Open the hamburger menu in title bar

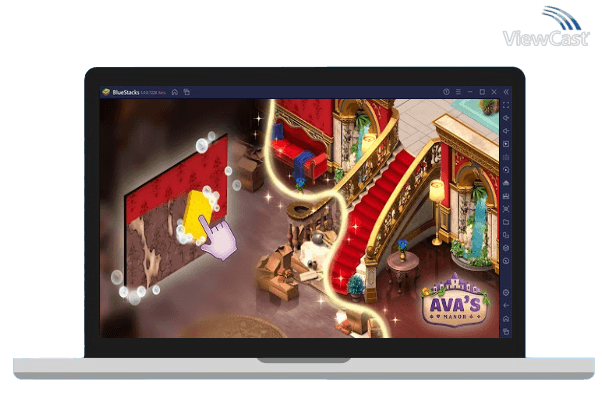pyautogui.click(x=458, y=92)
